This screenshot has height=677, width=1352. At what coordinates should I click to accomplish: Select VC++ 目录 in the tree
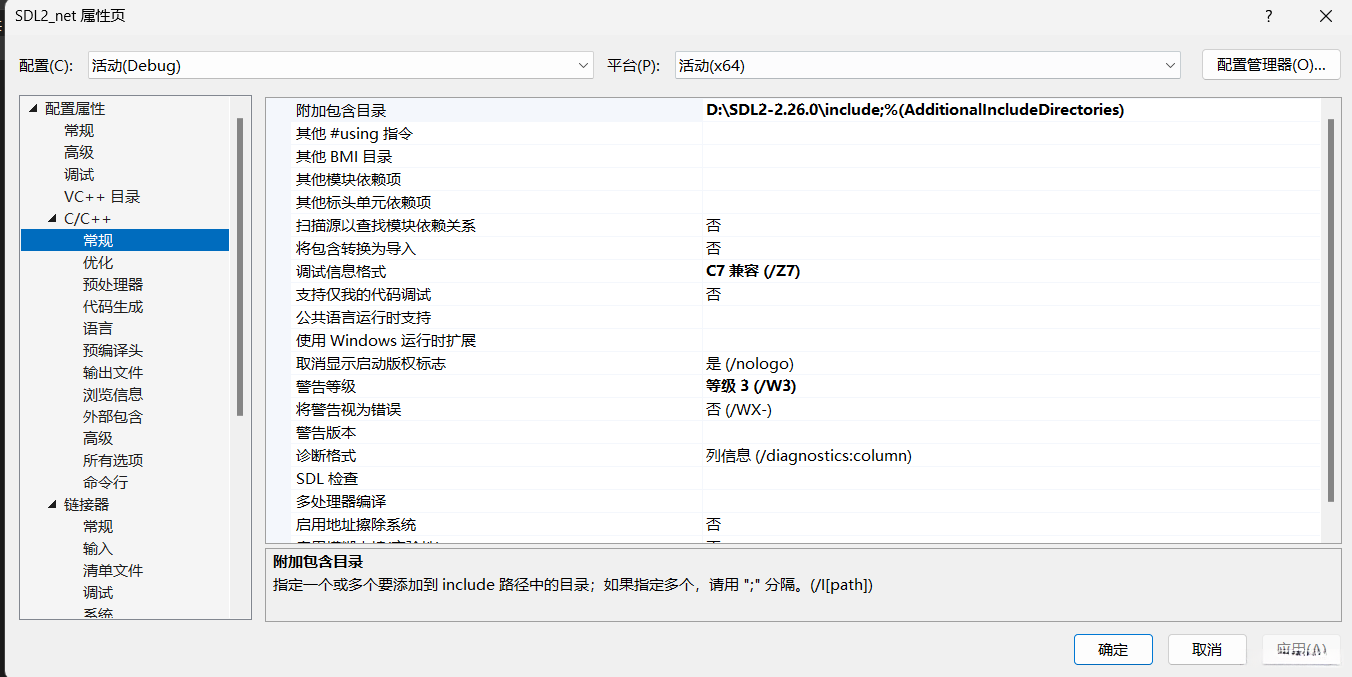102,197
